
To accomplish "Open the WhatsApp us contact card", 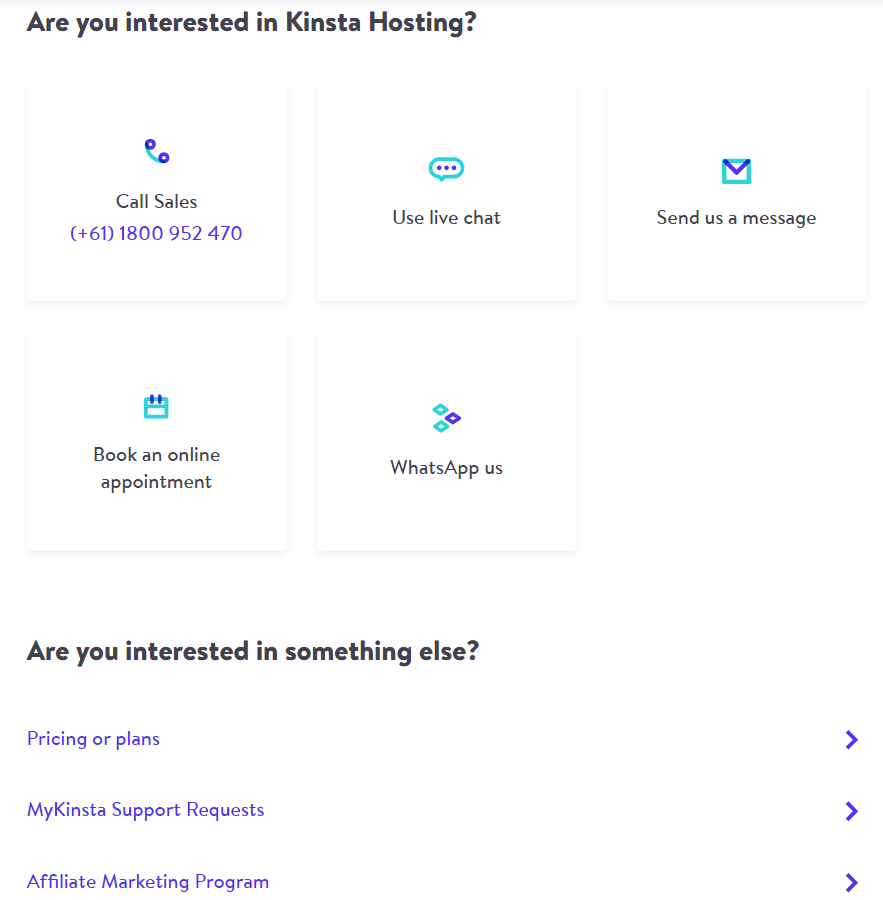I will coord(446,440).
